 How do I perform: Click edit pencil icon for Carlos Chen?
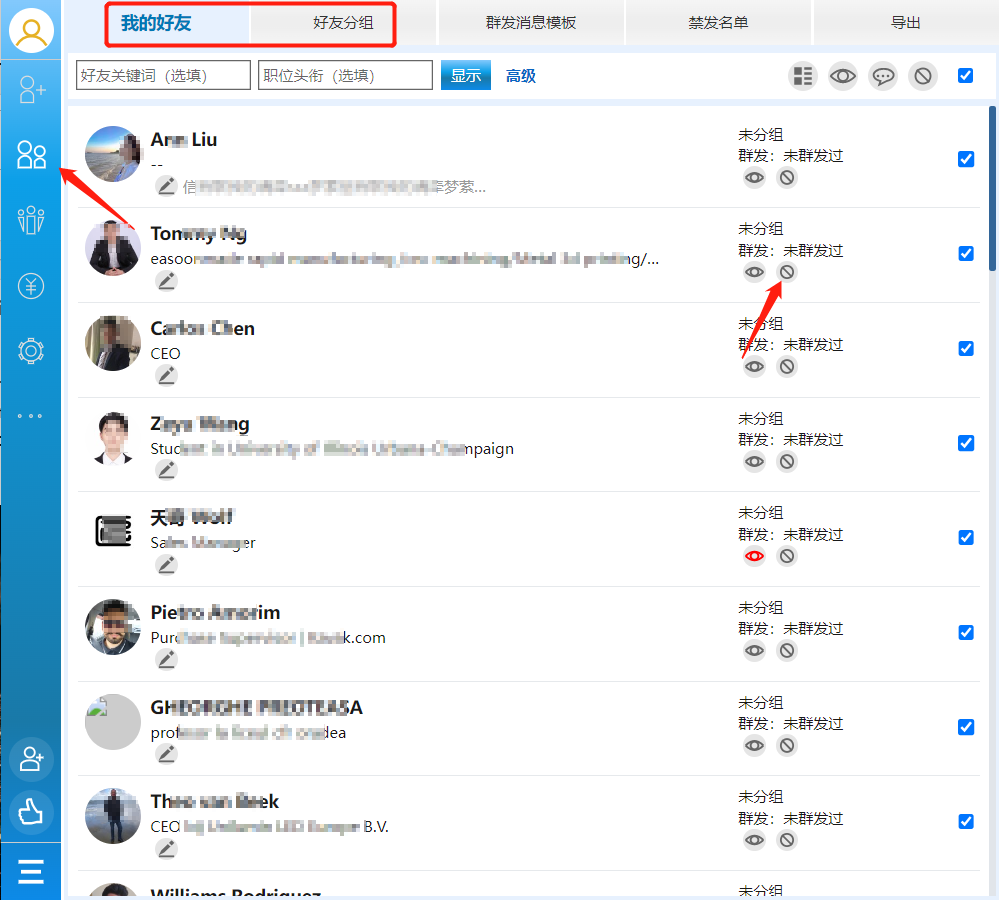(166, 375)
